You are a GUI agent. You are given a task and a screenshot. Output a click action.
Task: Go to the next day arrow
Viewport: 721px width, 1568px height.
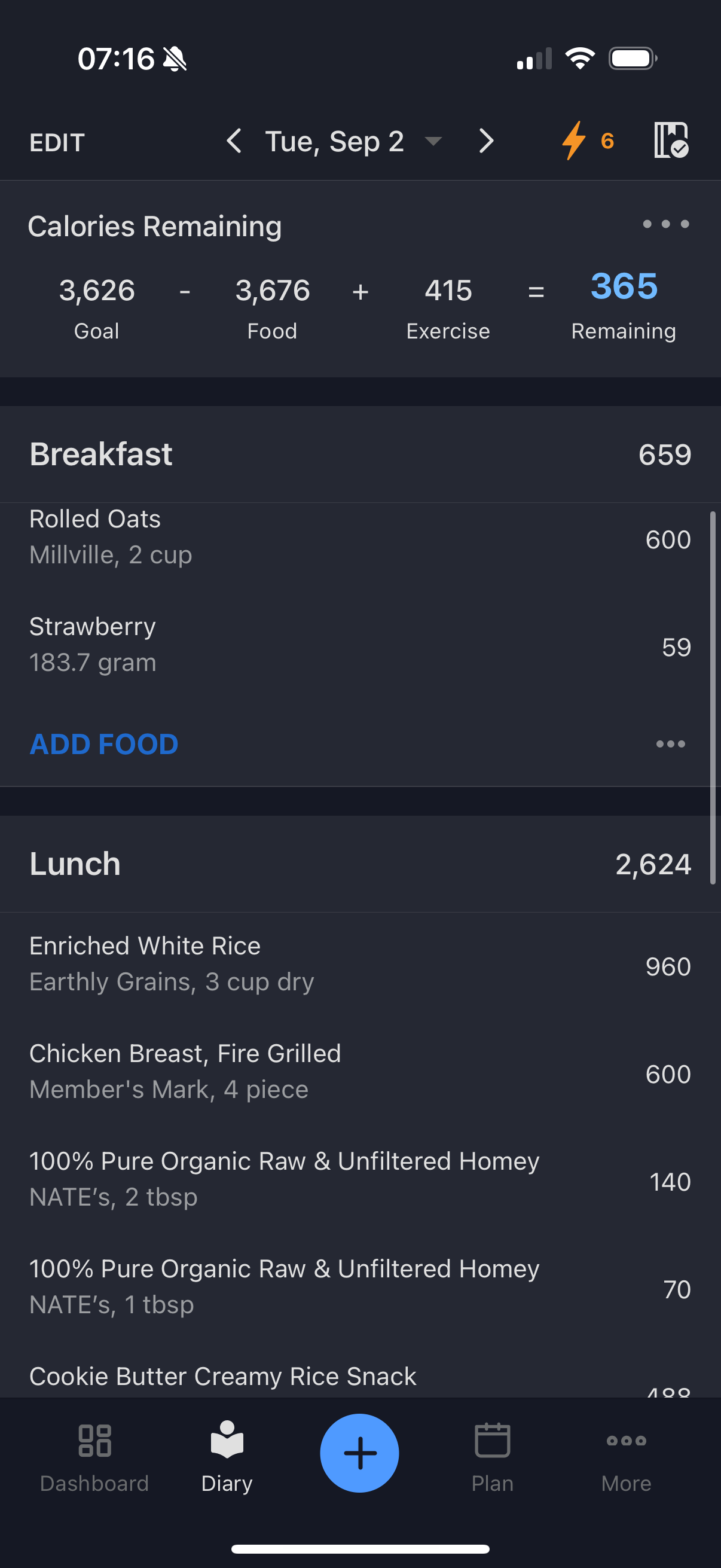(x=485, y=141)
